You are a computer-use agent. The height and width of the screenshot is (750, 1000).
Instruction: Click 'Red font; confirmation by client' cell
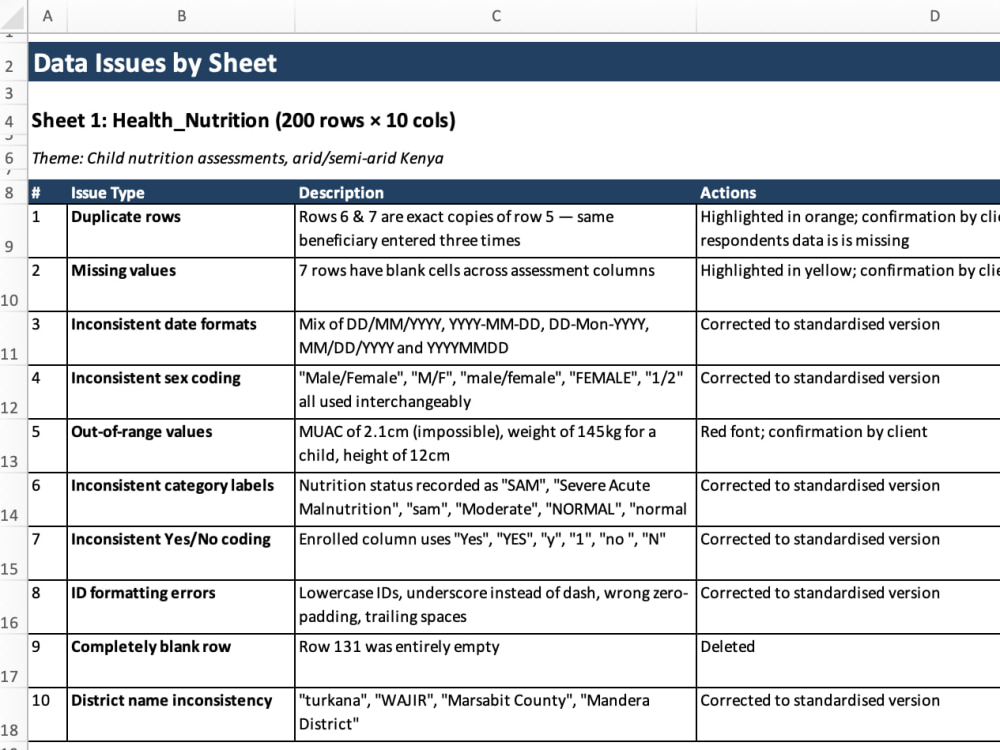click(848, 446)
